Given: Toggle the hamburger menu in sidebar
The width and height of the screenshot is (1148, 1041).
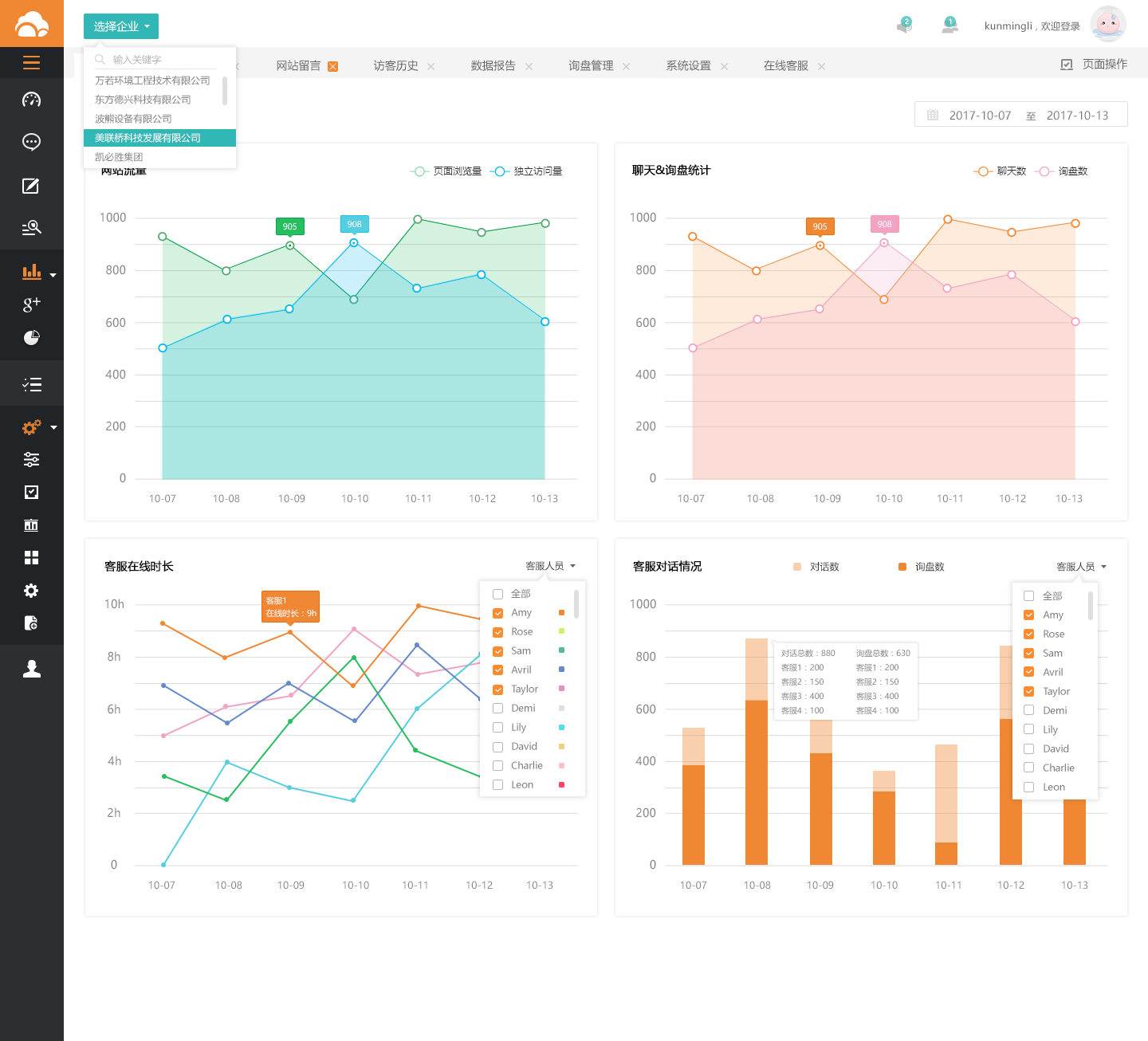Looking at the screenshot, I should [x=32, y=63].
